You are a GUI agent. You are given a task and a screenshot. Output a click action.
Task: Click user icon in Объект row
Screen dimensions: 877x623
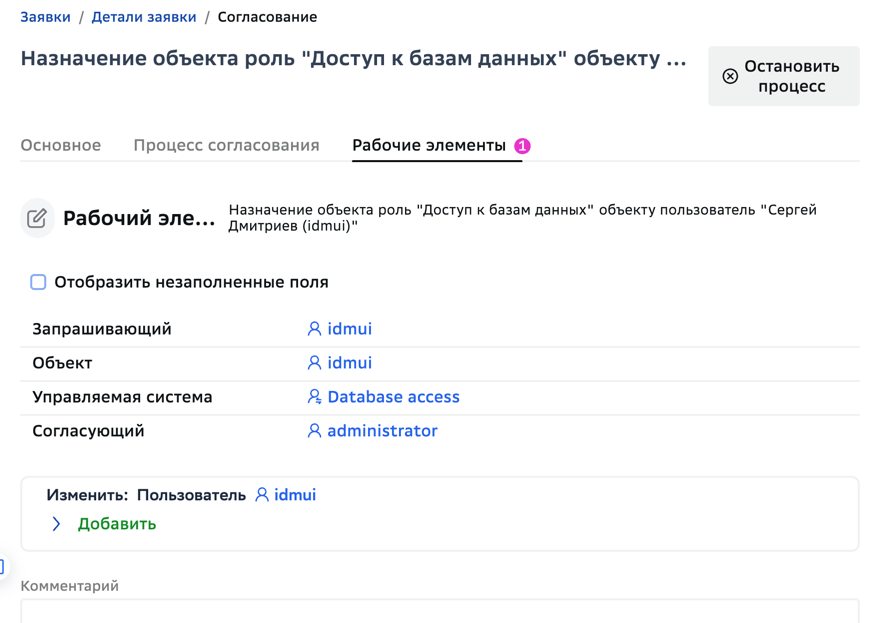click(x=314, y=363)
